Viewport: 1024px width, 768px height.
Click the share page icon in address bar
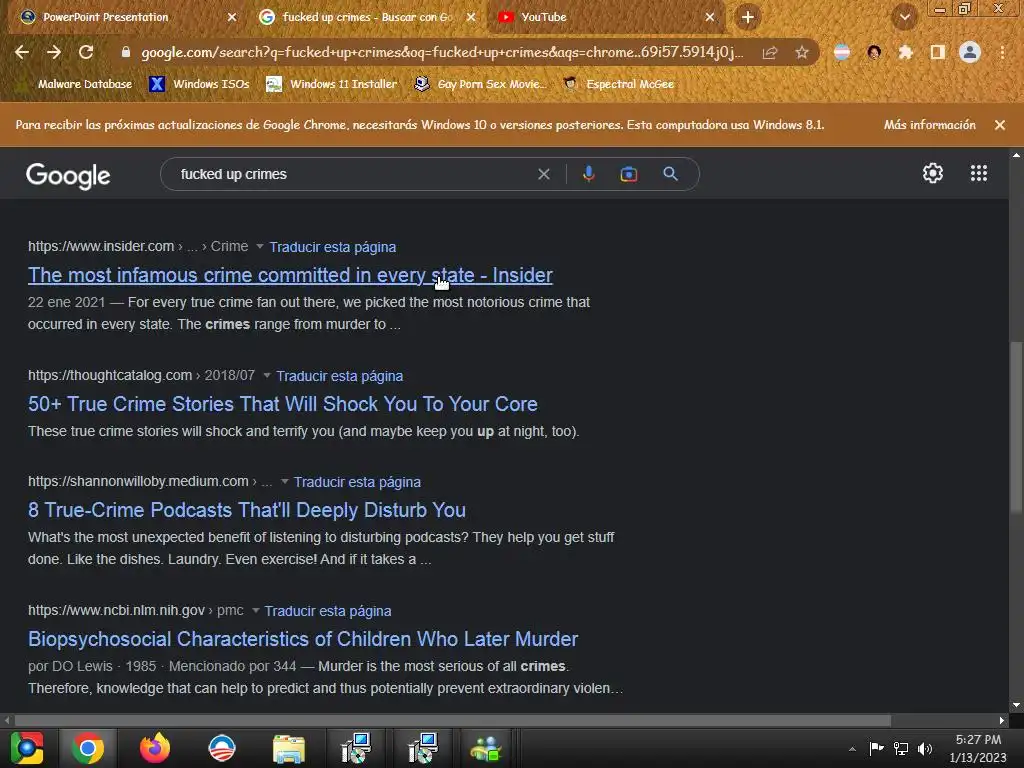[x=770, y=52]
